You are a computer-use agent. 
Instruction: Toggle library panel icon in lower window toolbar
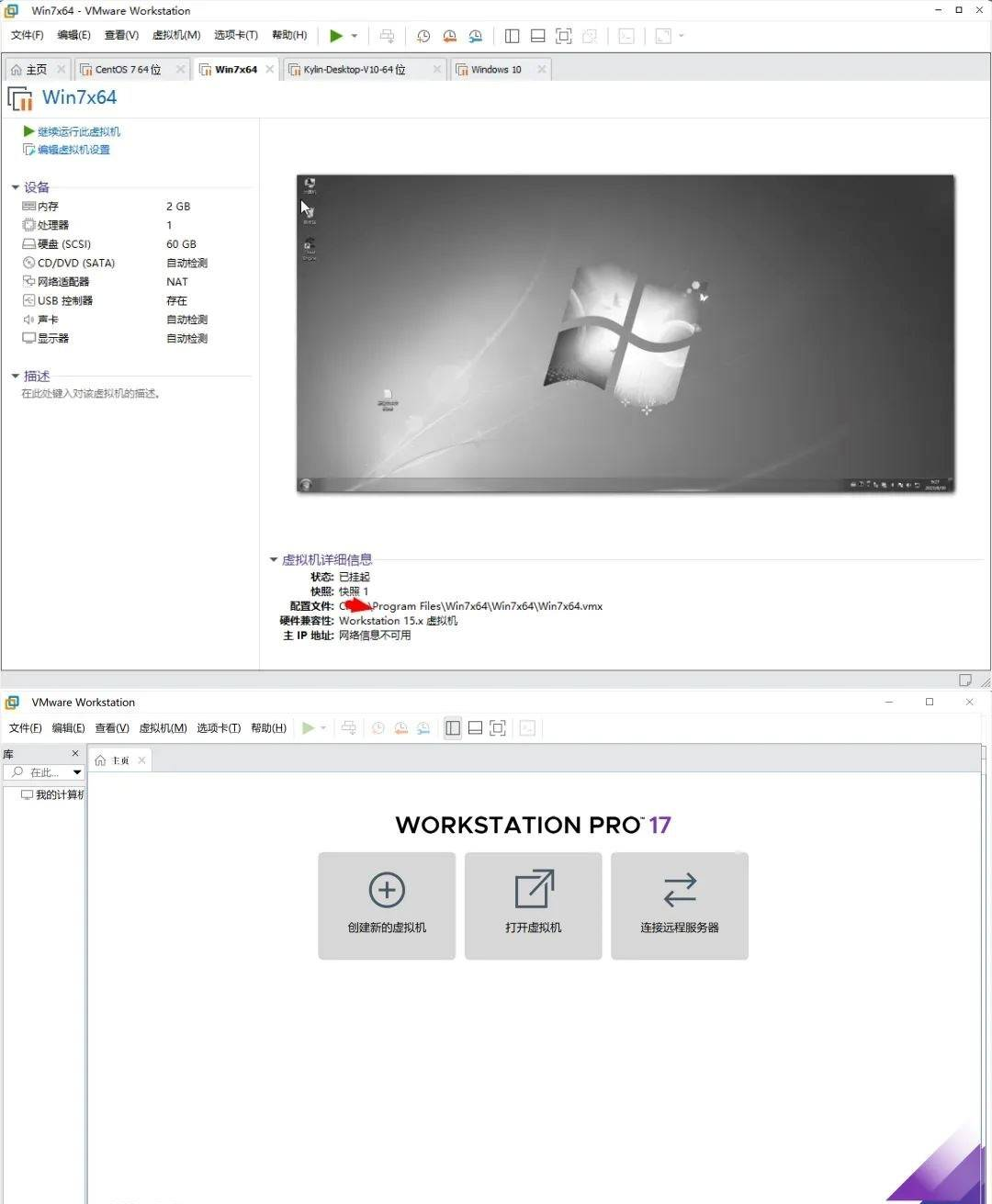(453, 728)
